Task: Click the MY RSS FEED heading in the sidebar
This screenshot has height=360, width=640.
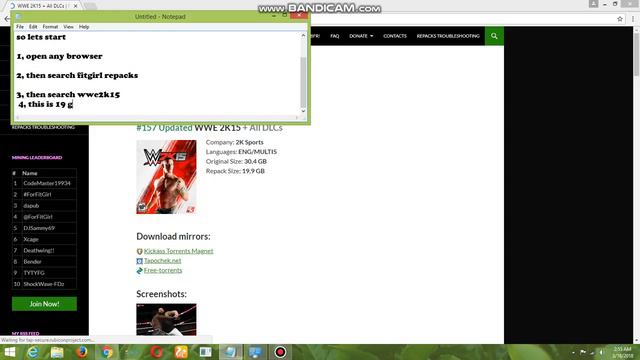Action: [26, 333]
